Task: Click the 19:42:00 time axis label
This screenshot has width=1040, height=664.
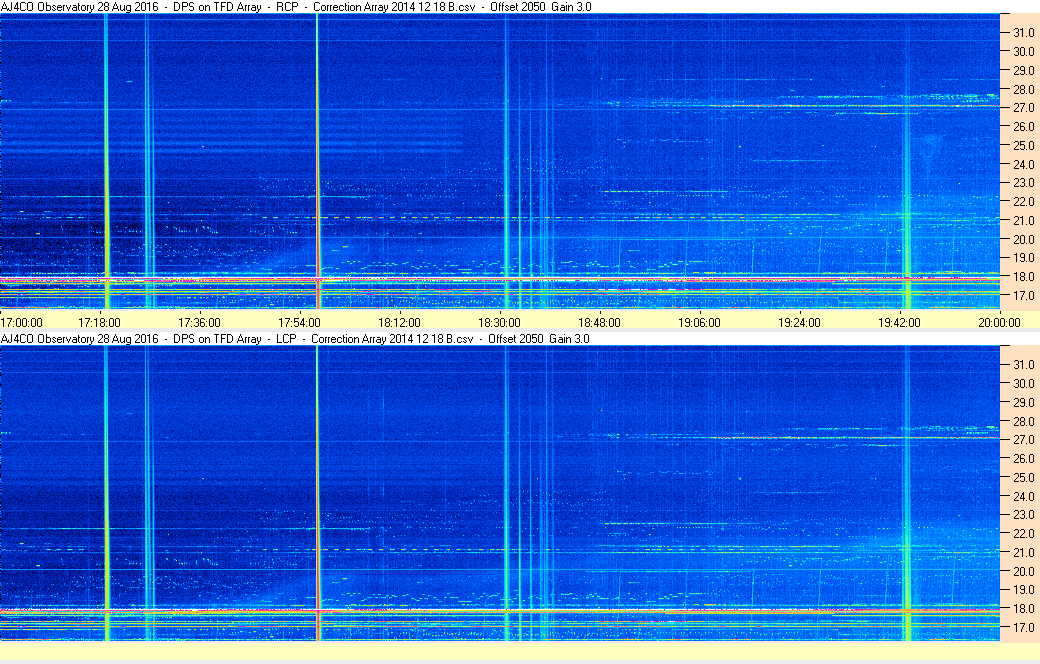Action: click(x=899, y=322)
